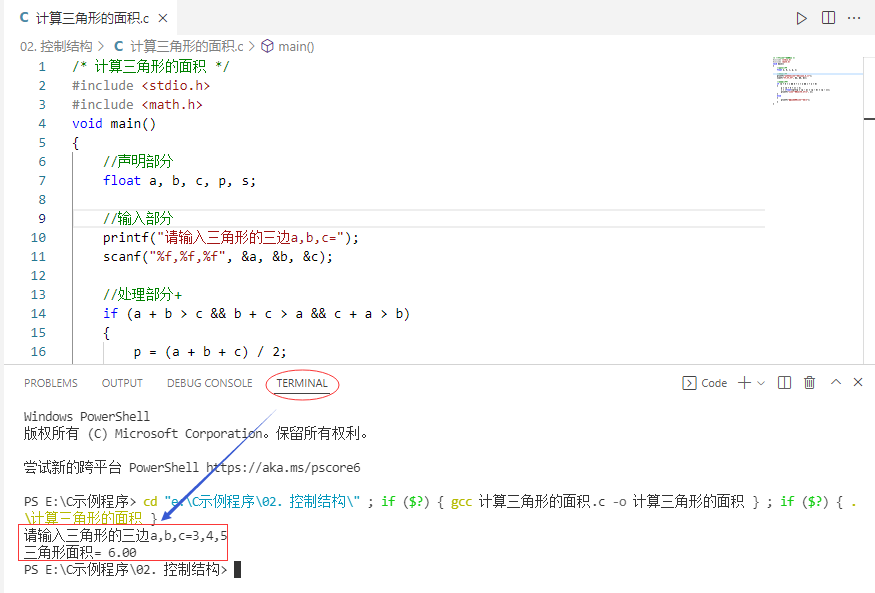Click the C file icon in breadcrumb
Image resolution: width=875 pixels, height=593 pixels.
click(x=118, y=46)
